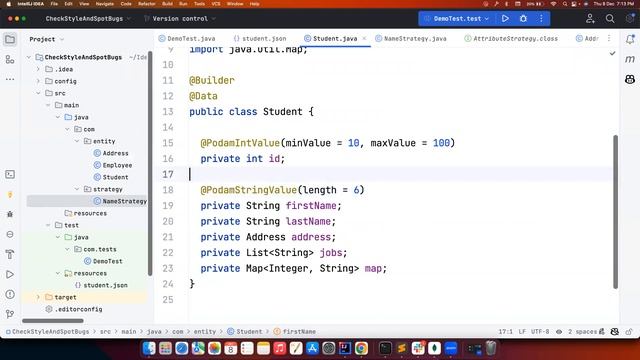Open the Git tool window
The image size is (640, 360).
(x=10, y=314)
